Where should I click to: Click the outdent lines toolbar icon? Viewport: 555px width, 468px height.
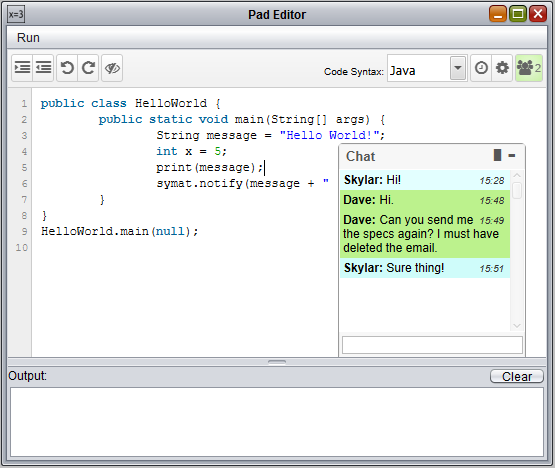coord(43,68)
